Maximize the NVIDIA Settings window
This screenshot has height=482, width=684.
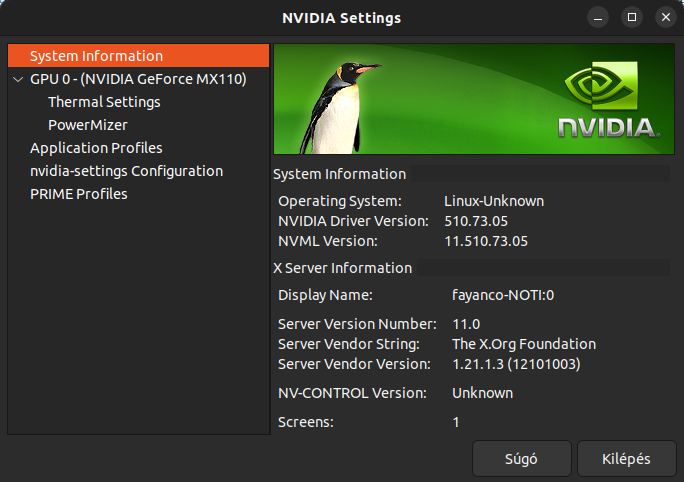[x=632, y=17]
